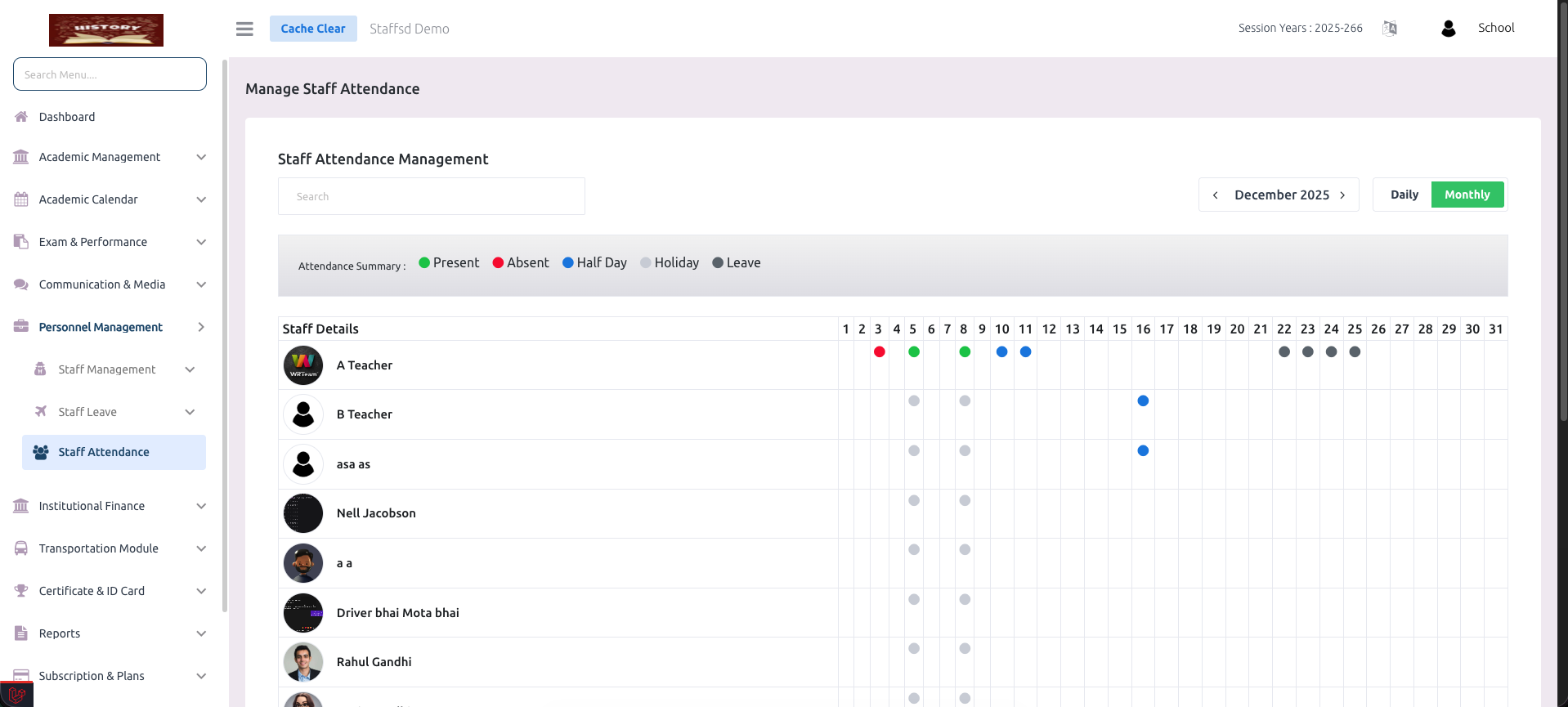Click the Transportation Module bus icon
The image size is (1568, 707).
(x=21, y=548)
